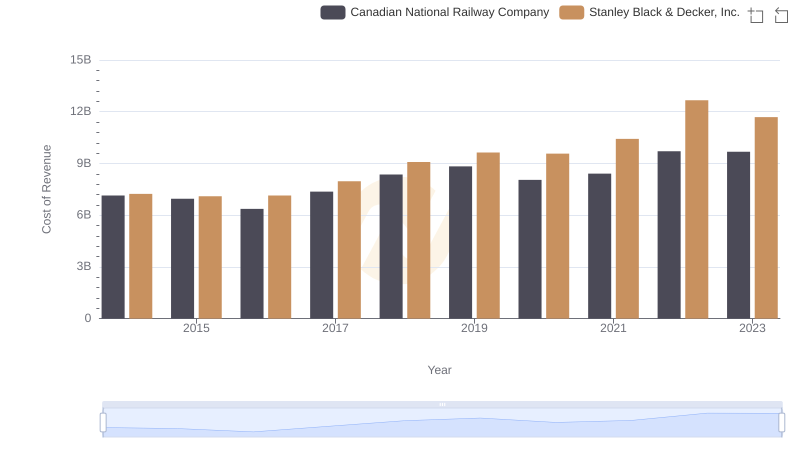This screenshot has height=461, width=800.
Task: Click the 2023 x-axis label
Action: tap(753, 328)
